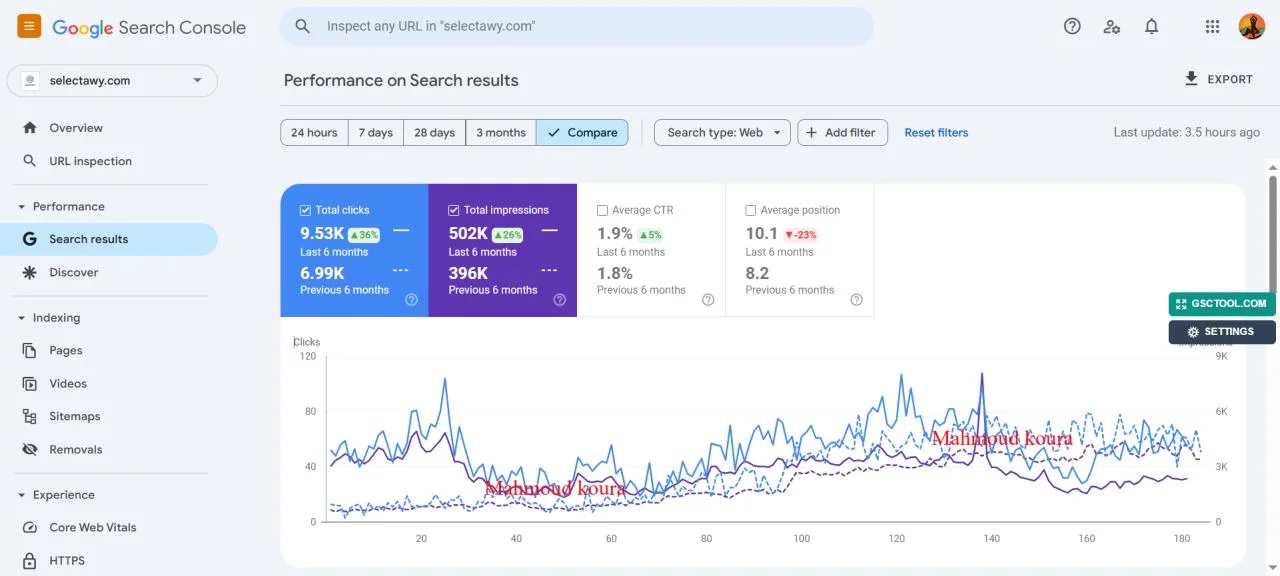This screenshot has height=576, width=1280.
Task: Click the URL inspection magnifier icon
Action: click(x=30, y=161)
